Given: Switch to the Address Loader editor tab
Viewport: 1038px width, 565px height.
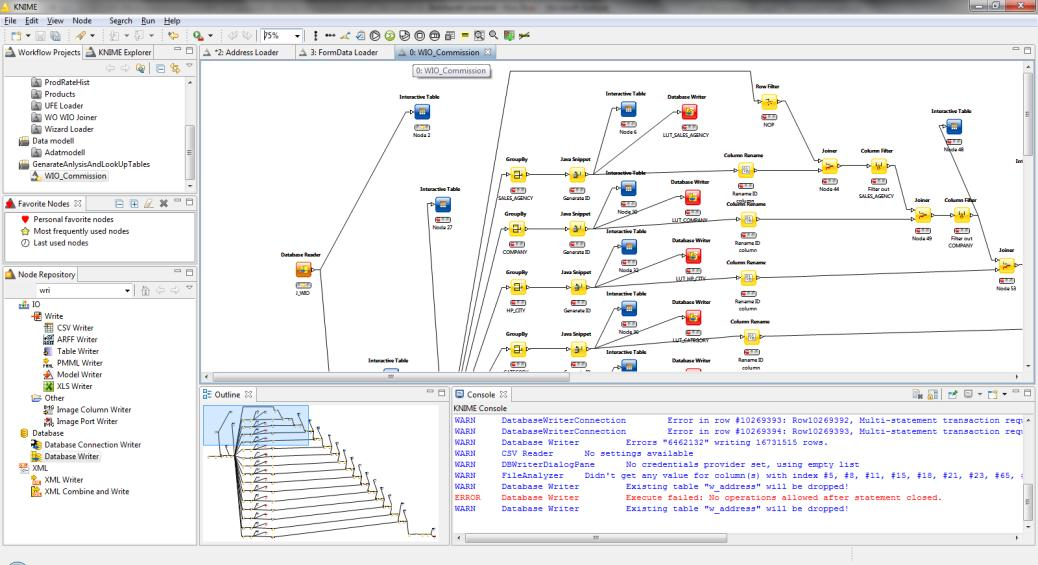Looking at the screenshot, I should pos(246,52).
